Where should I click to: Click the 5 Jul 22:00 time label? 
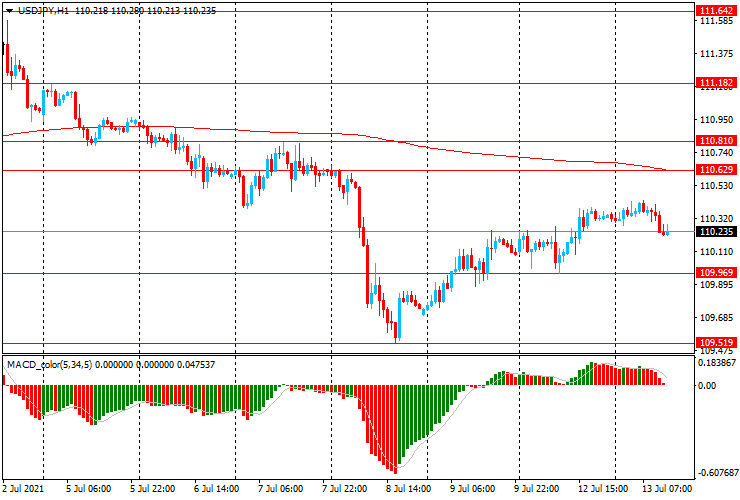[152, 488]
